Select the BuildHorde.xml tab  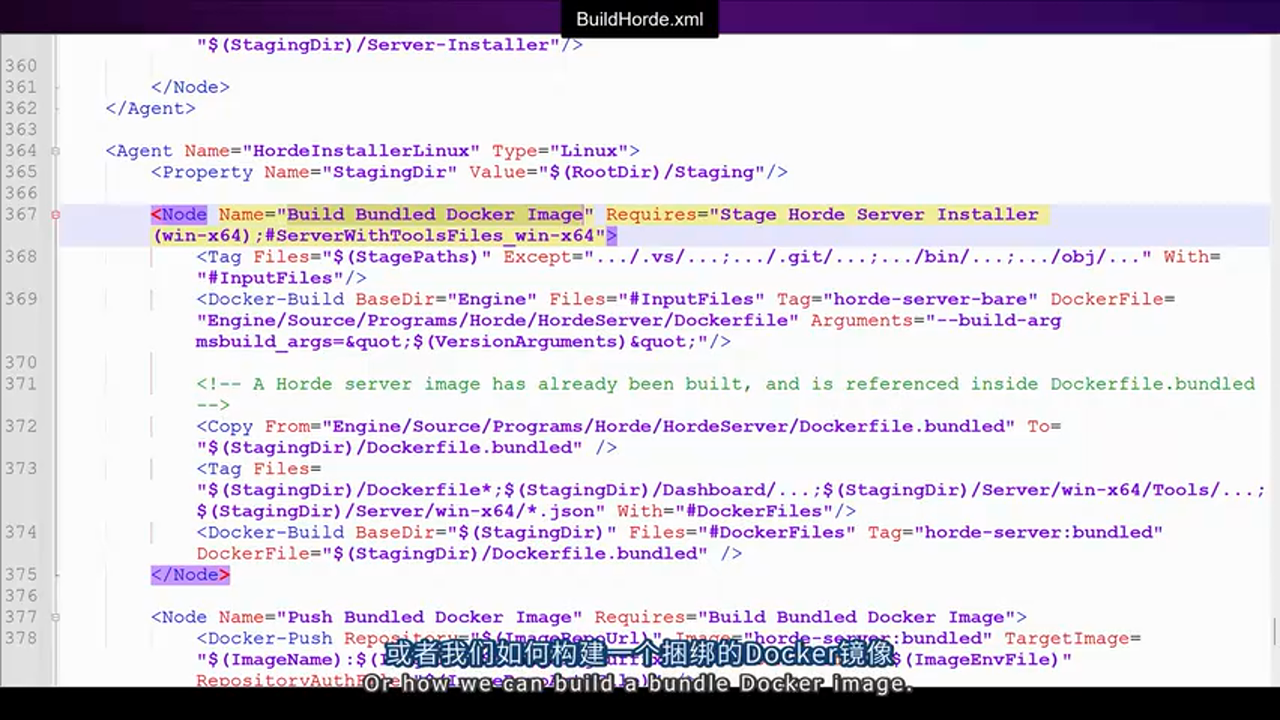click(x=639, y=18)
